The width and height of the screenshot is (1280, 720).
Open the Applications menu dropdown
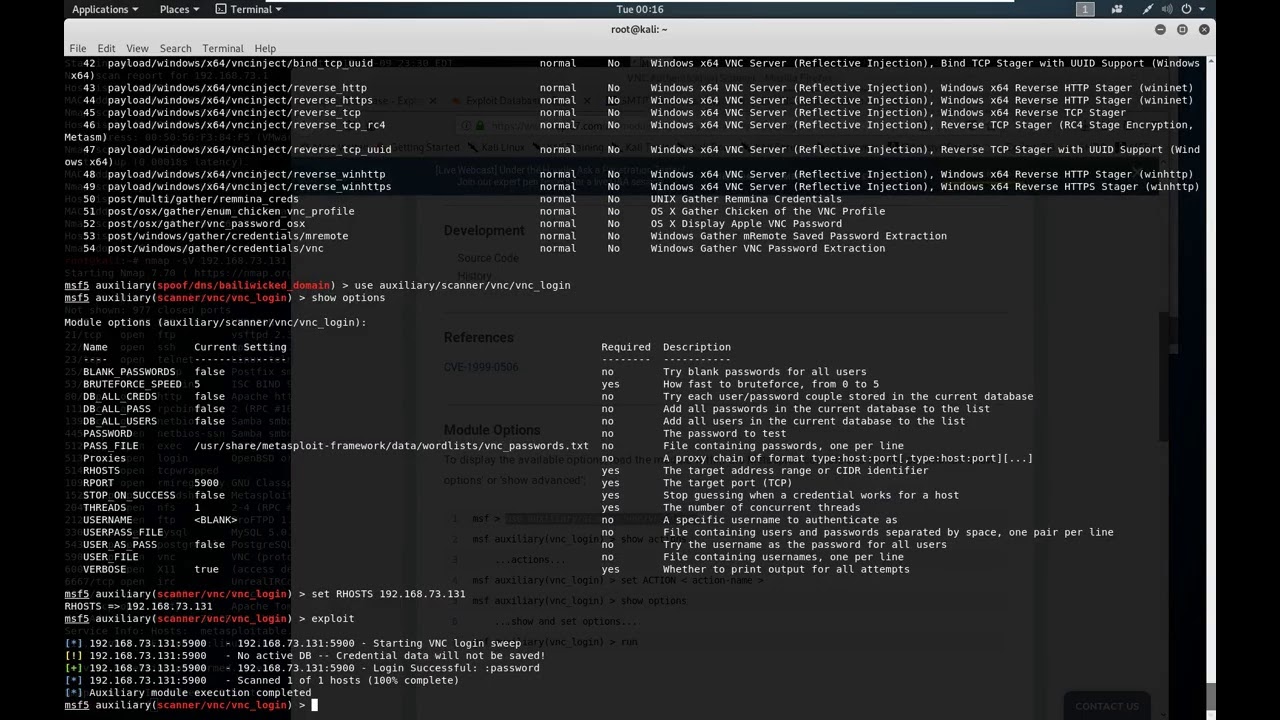click(x=105, y=9)
